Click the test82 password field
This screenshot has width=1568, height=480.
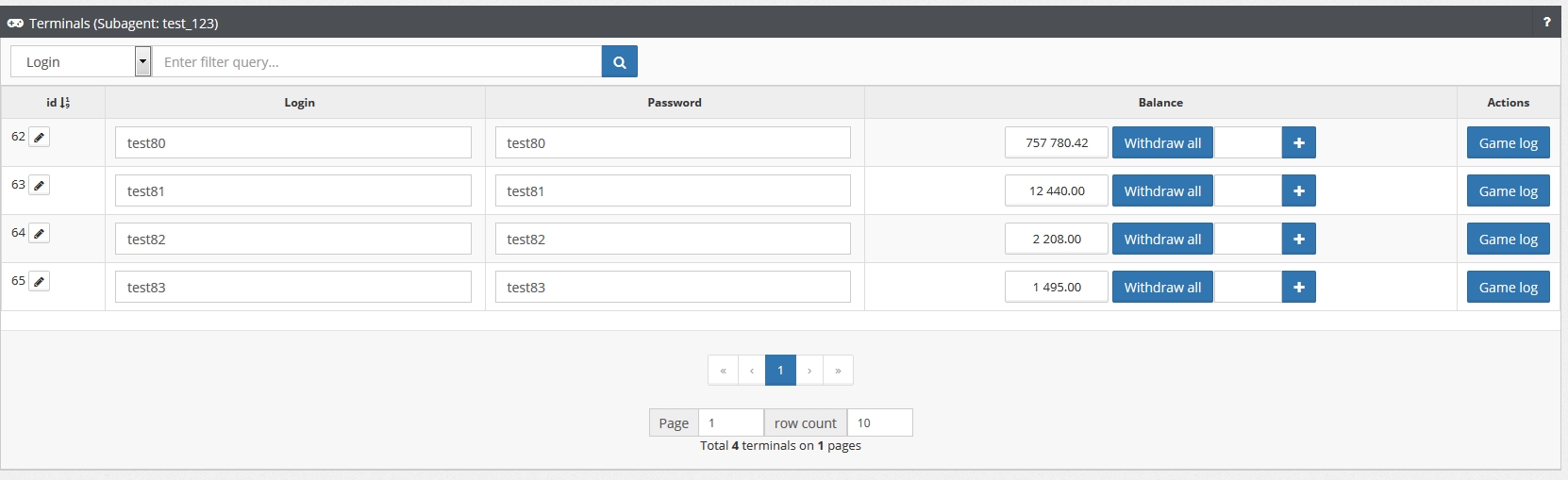[x=673, y=240]
